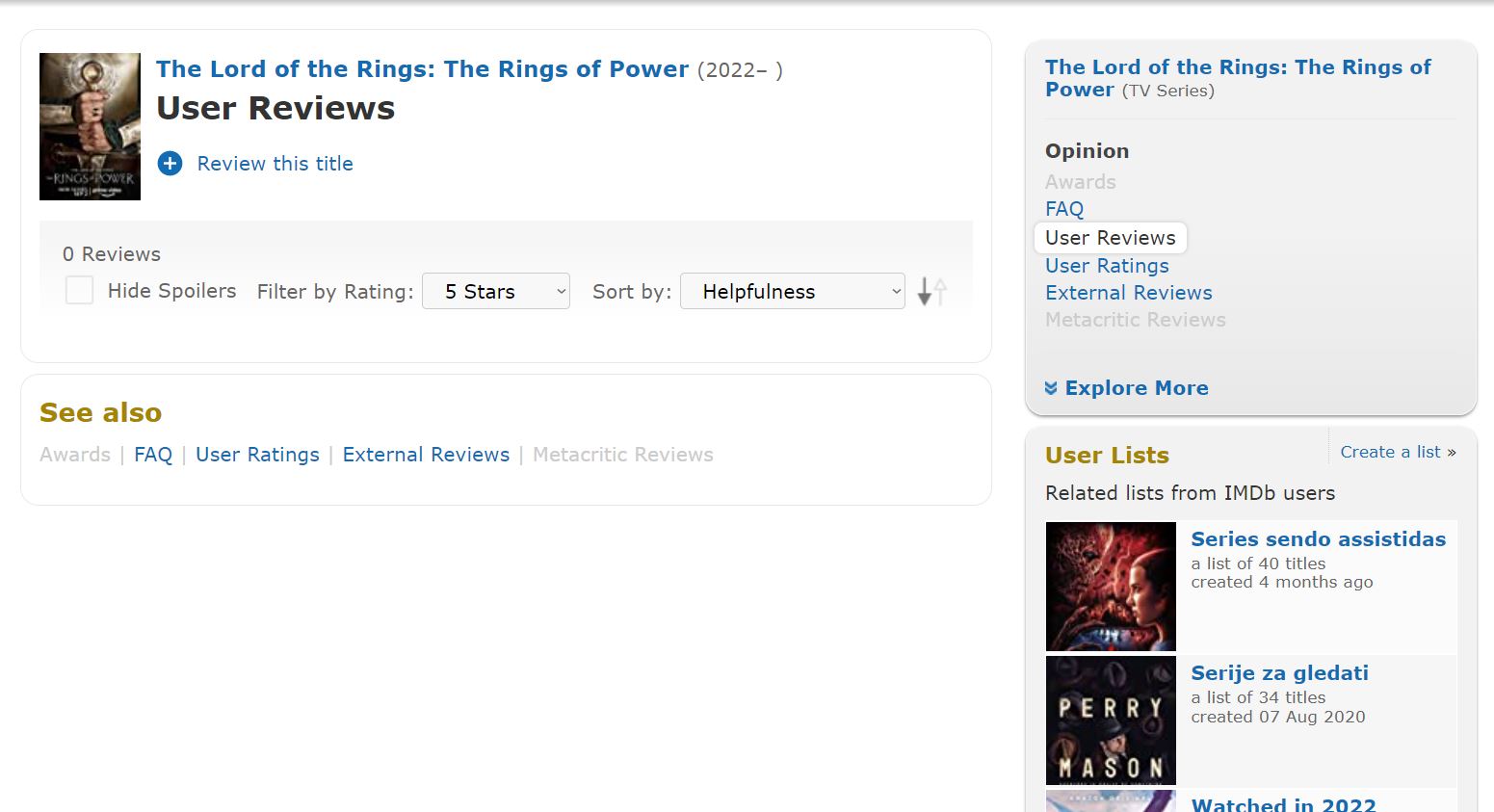Open the Watched in 2022 list
Viewport: 1494px width, 812px height.
[x=1283, y=804]
